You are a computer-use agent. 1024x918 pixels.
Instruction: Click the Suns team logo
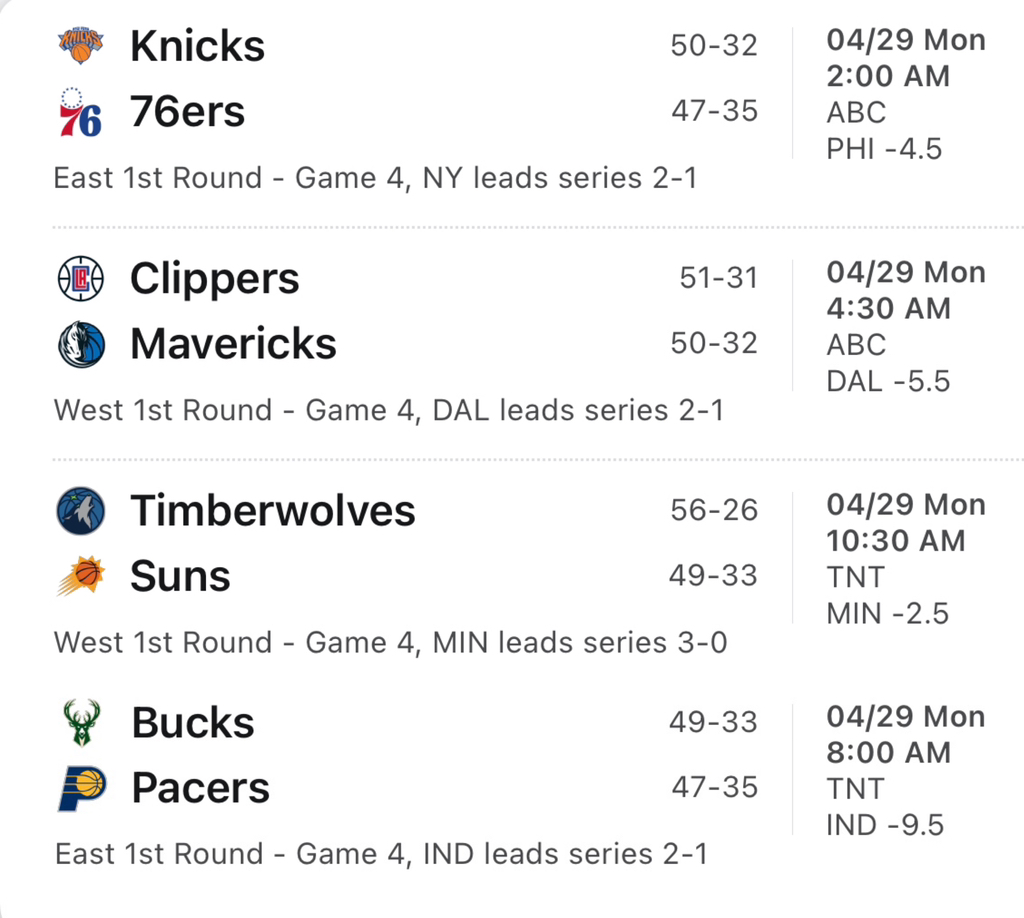pyautogui.click(x=80, y=576)
